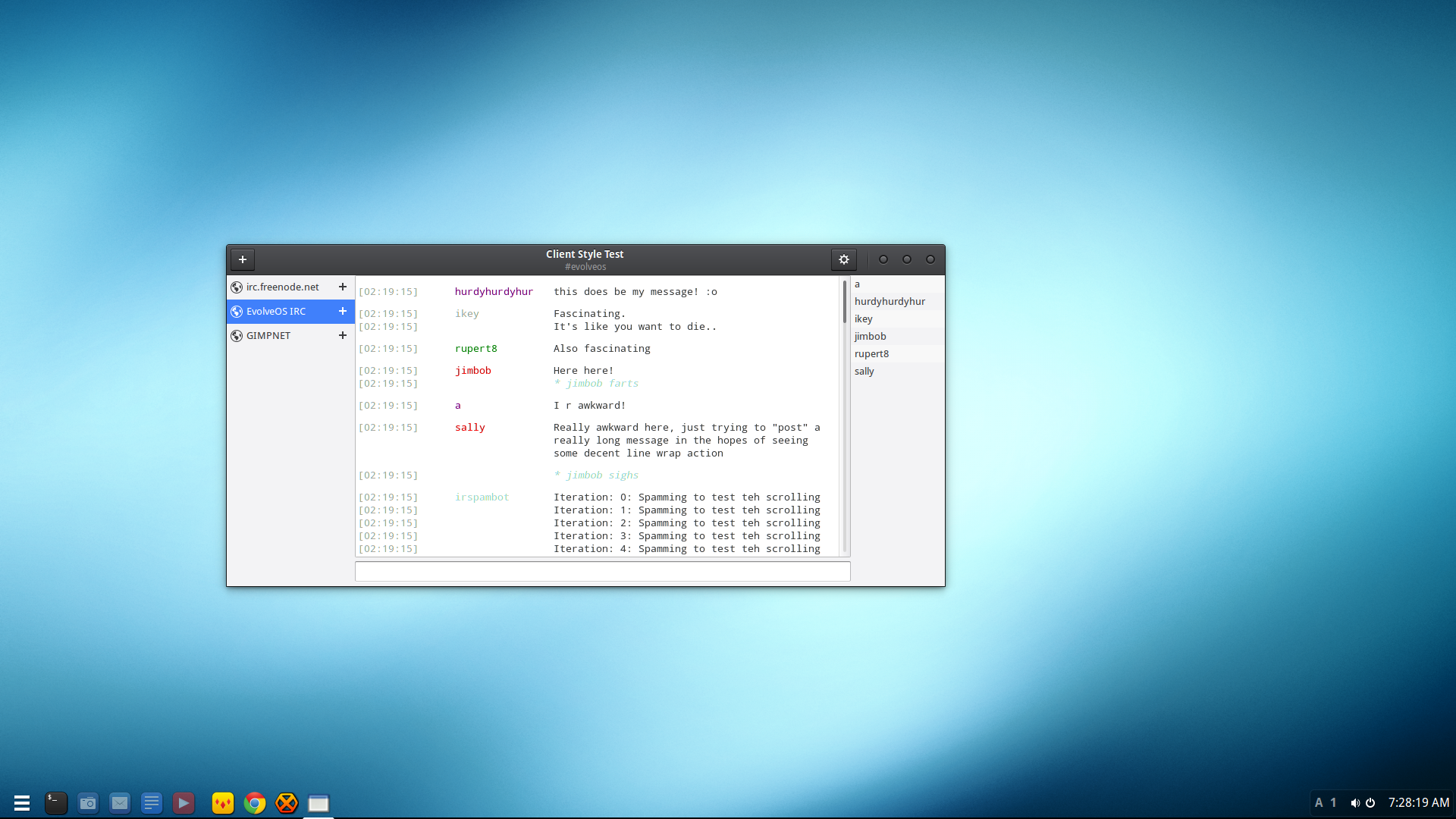Click the jimbob nickname in chat
This screenshot has width=1456, height=819.
(472, 371)
